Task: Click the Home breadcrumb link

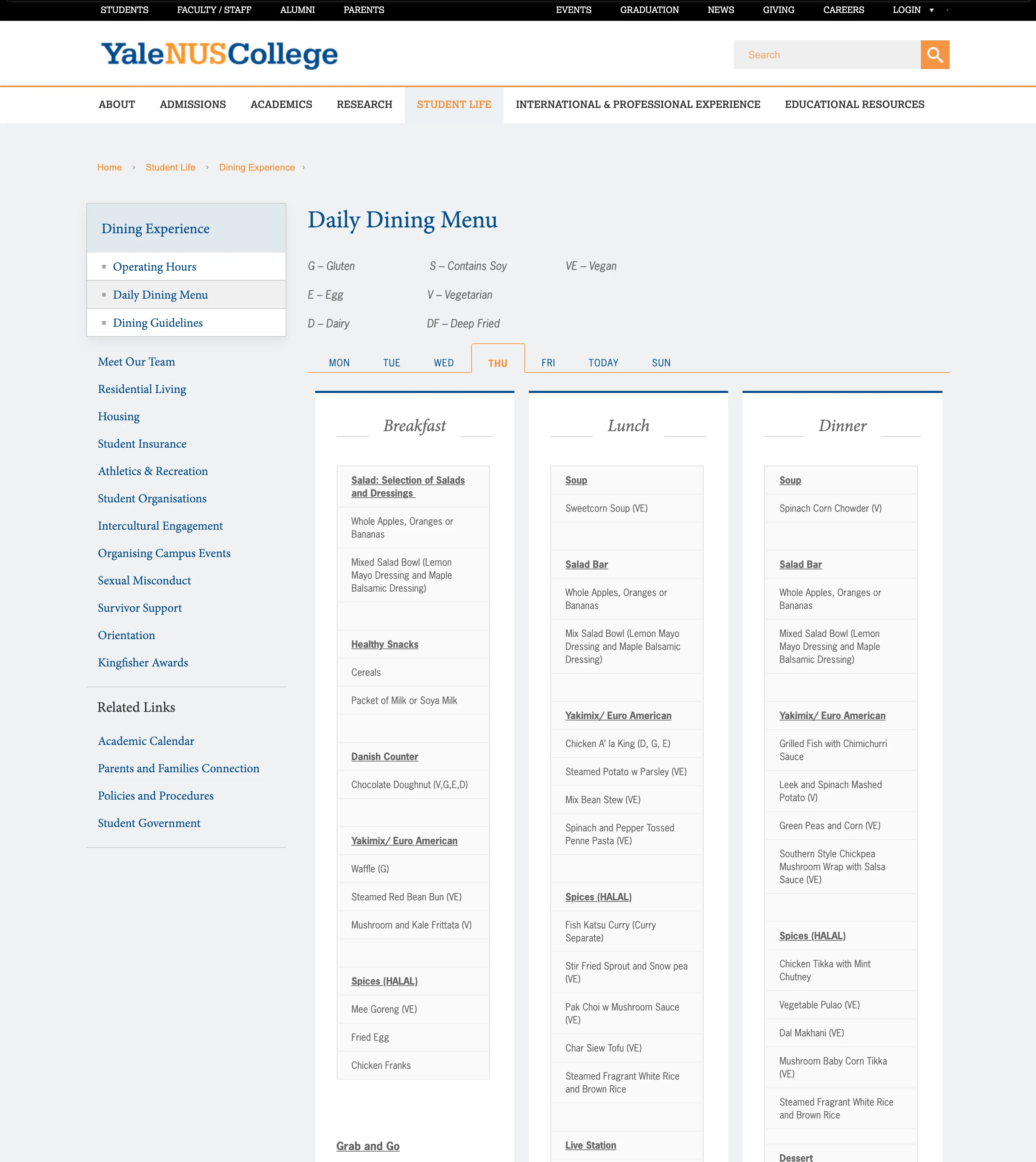Action: point(109,167)
